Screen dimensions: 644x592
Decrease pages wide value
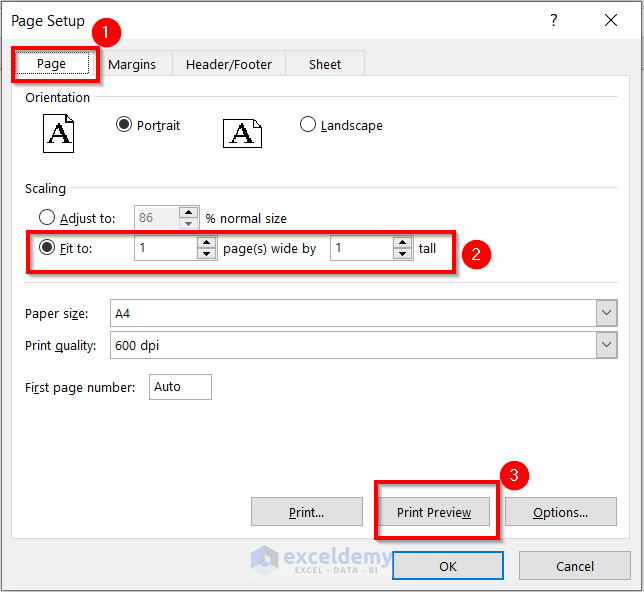point(206,253)
